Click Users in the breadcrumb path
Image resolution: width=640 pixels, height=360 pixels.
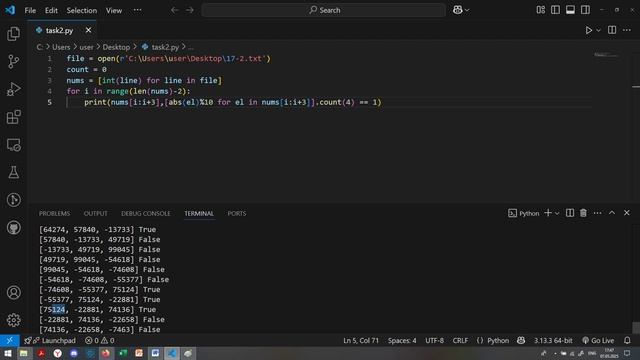coord(61,47)
